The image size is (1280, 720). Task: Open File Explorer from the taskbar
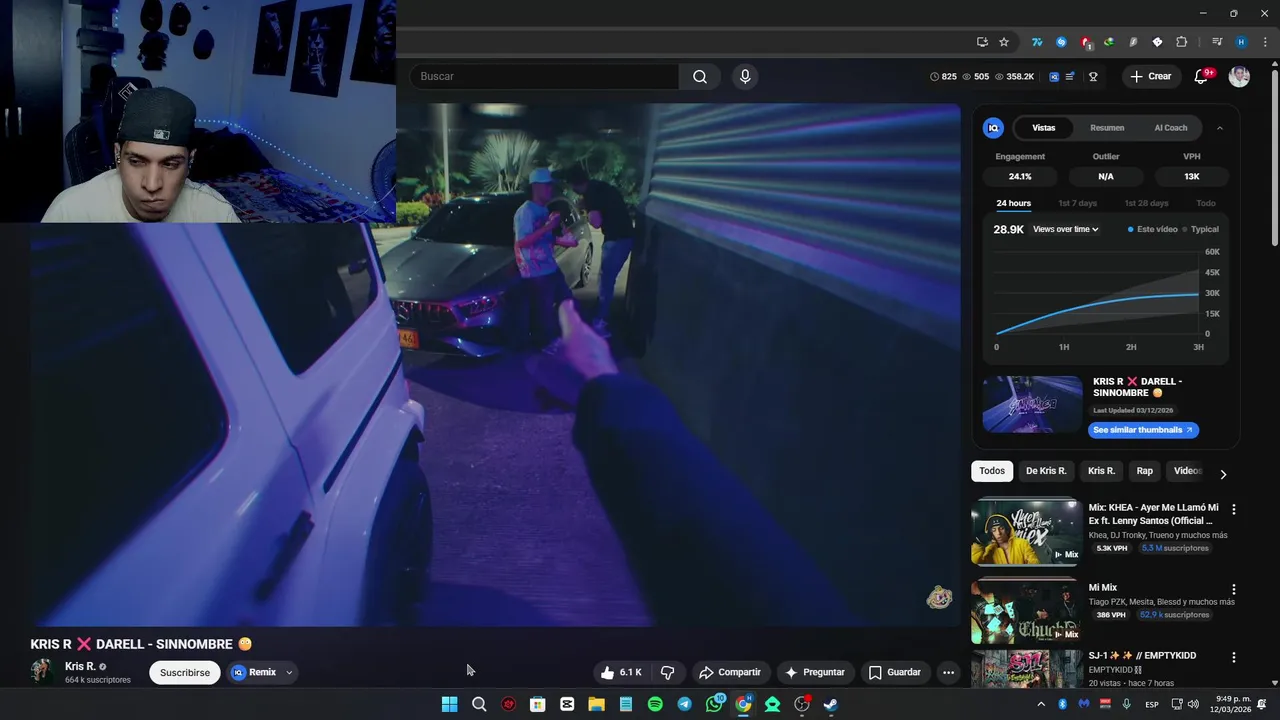pos(596,704)
